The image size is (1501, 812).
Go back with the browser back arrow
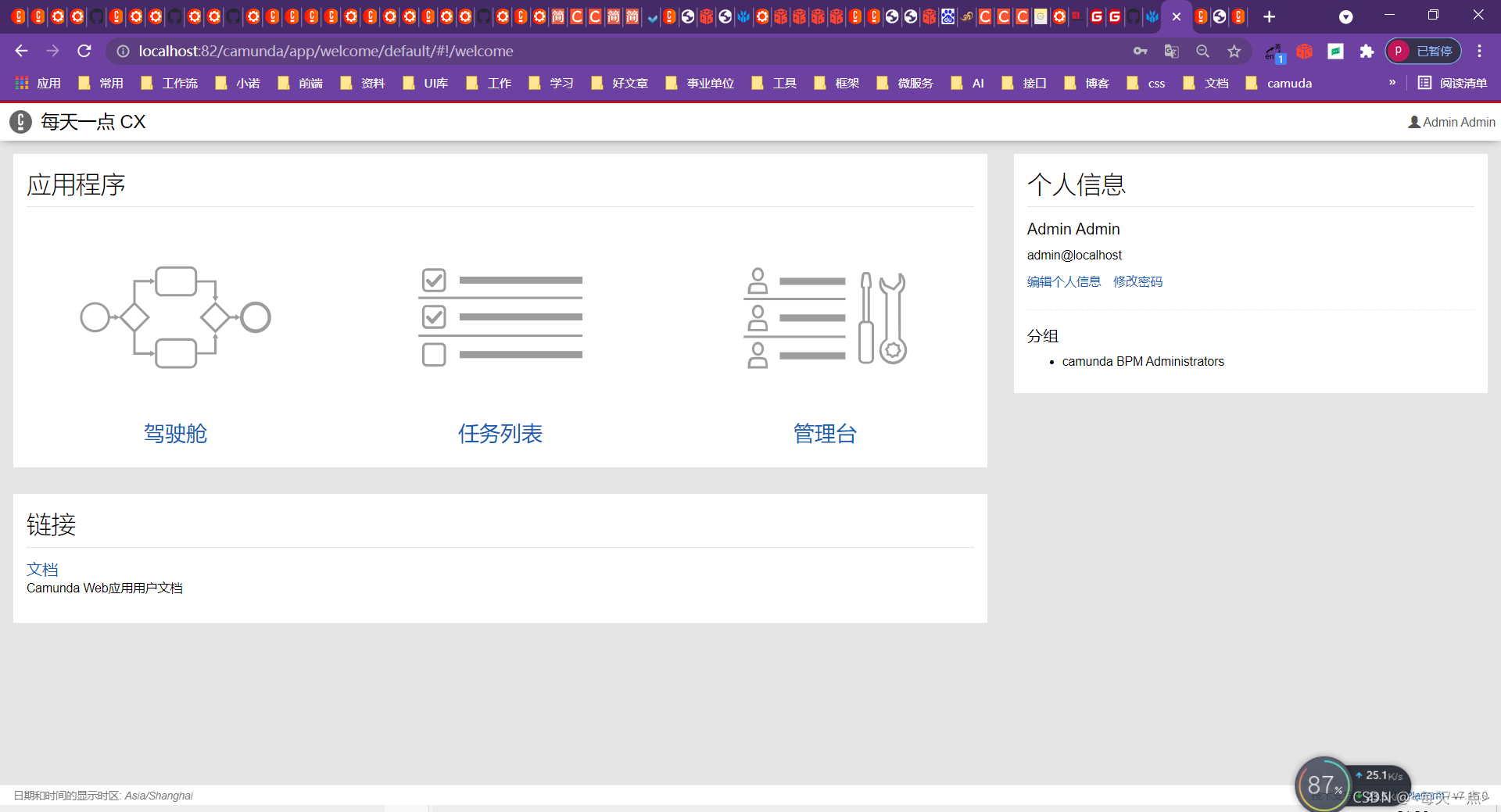(21, 51)
